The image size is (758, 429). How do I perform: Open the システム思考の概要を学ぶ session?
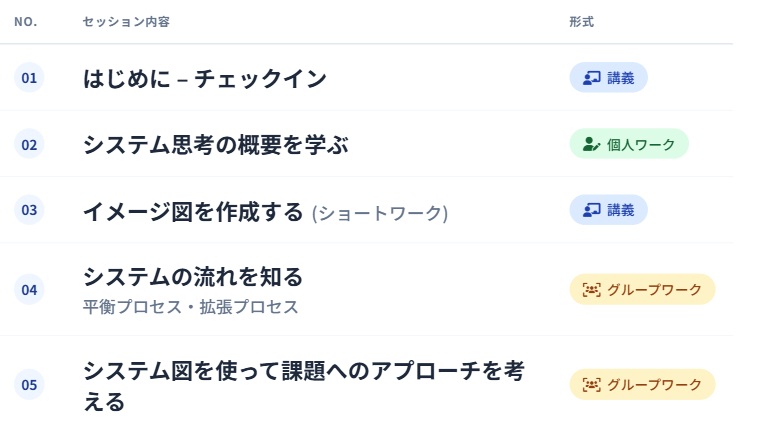tap(215, 145)
